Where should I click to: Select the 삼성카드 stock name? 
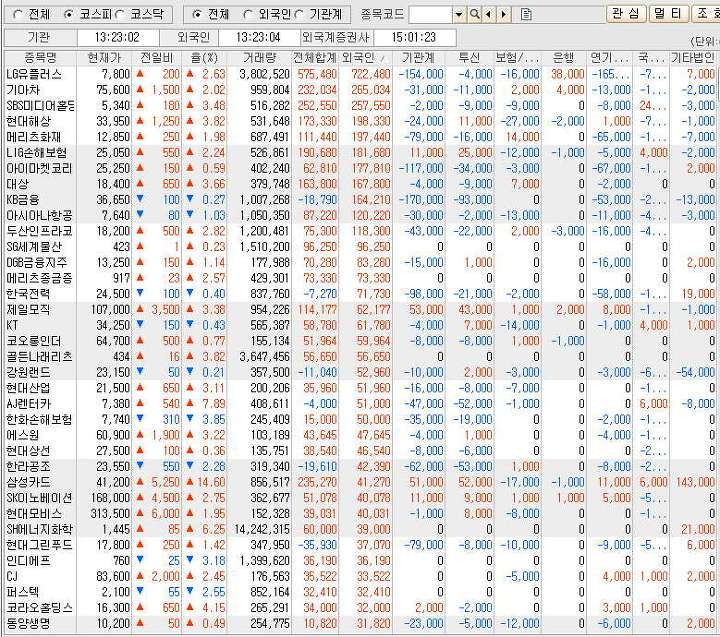(28, 482)
